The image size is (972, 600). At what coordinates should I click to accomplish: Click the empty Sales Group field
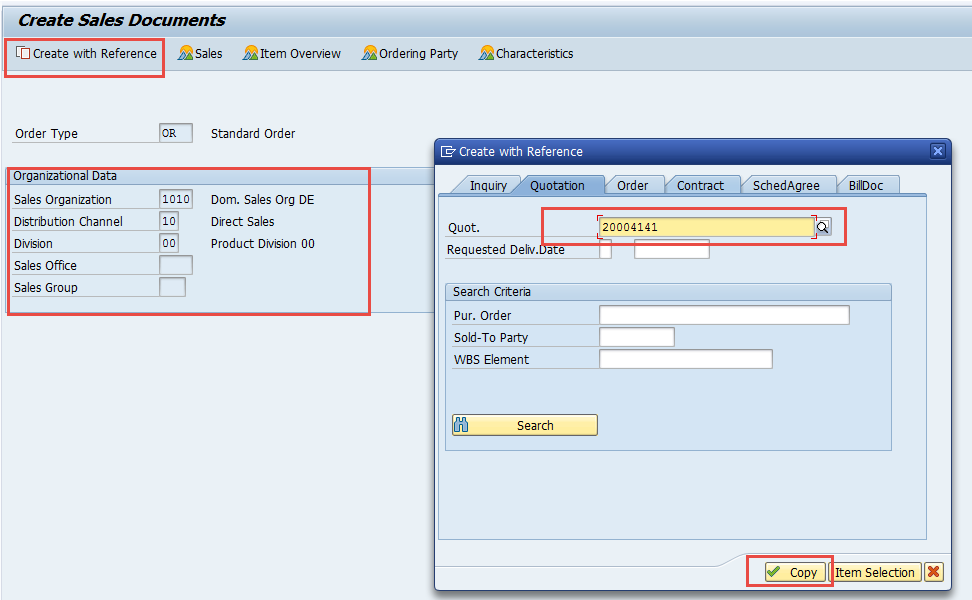[x=172, y=287]
